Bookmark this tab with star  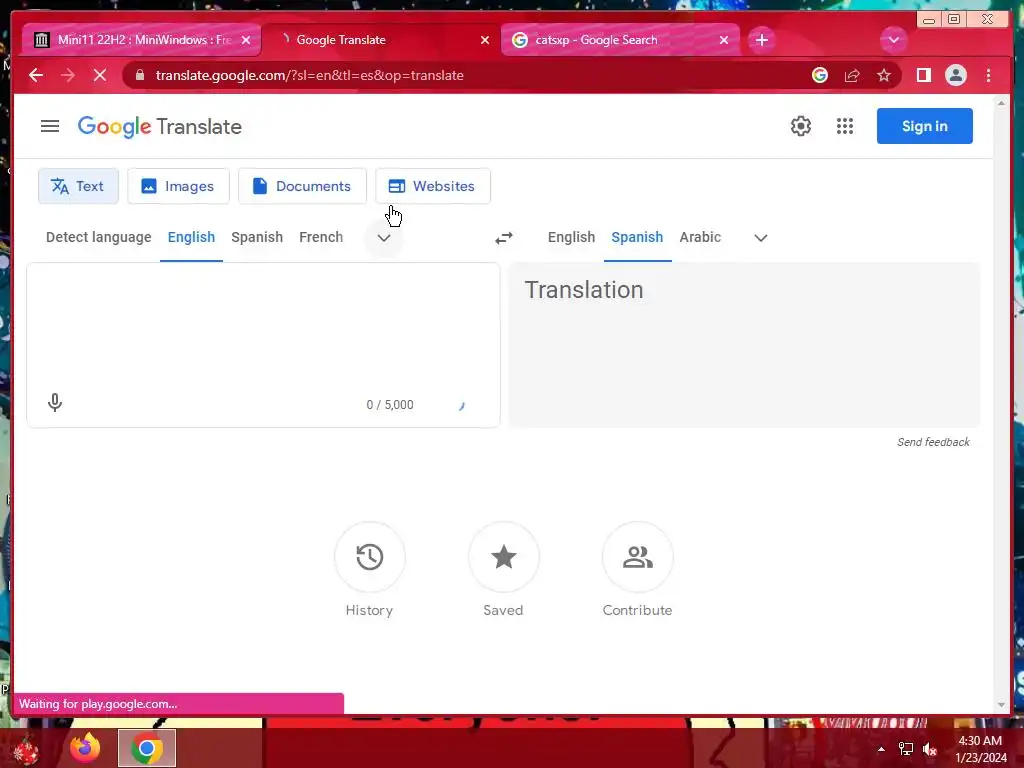point(884,75)
